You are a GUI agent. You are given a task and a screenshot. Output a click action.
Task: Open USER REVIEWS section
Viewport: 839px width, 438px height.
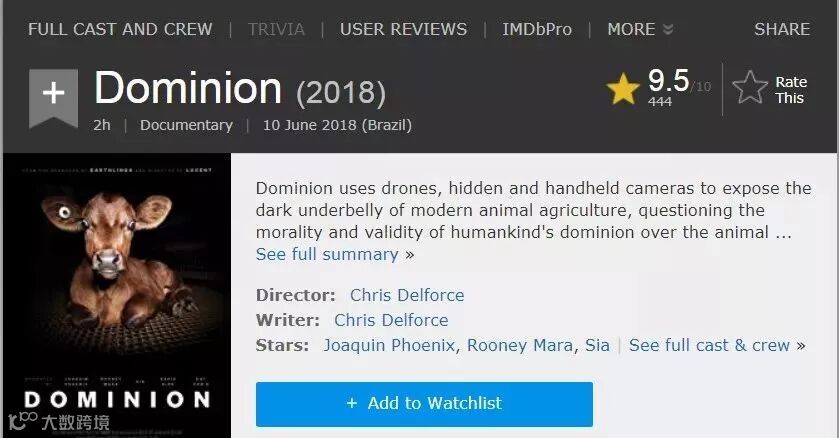tap(403, 29)
